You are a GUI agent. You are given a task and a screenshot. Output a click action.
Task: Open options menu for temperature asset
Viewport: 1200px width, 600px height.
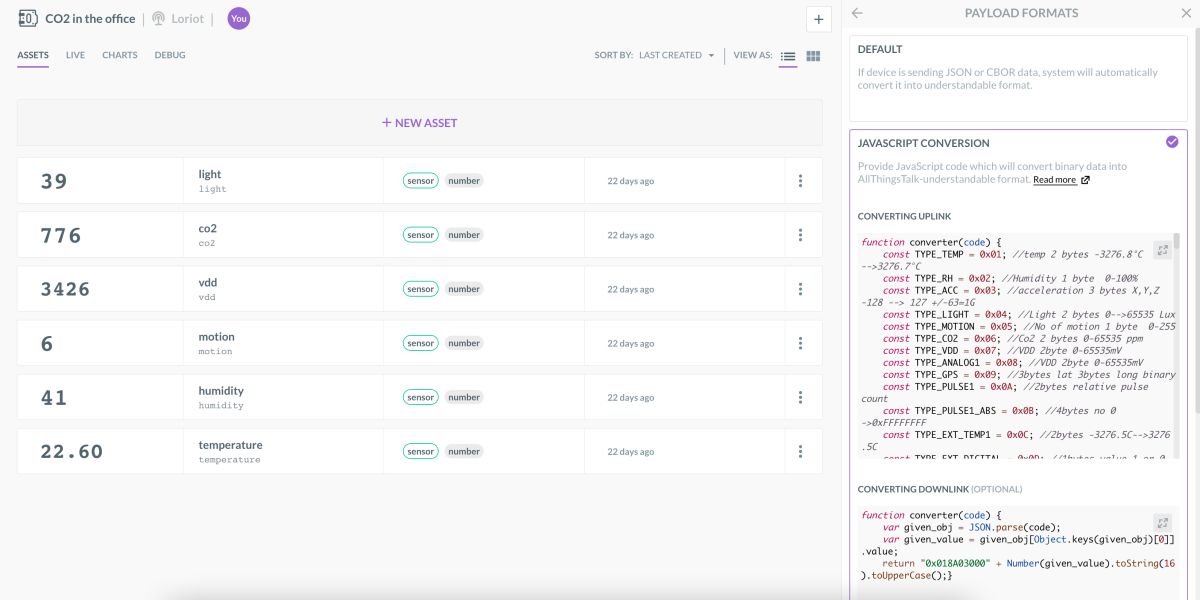pyautogui.click(x=800, y=451)
